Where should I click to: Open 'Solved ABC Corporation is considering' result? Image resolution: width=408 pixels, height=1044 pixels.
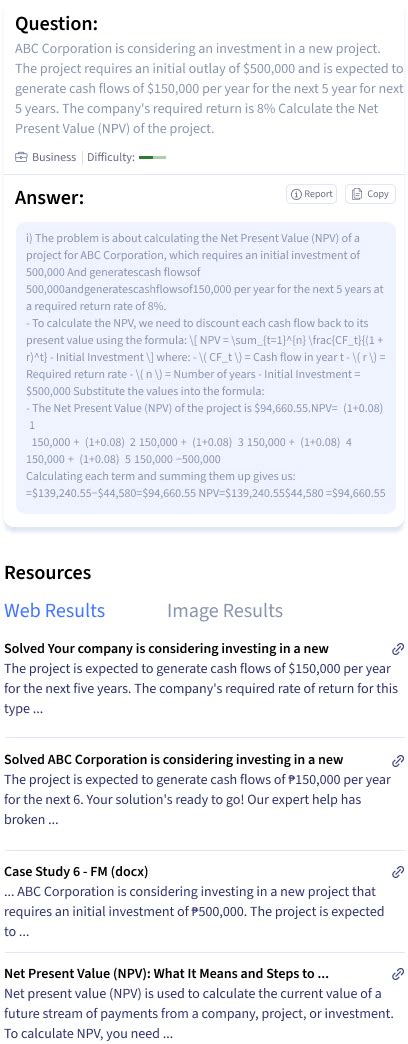pos(174,760)
